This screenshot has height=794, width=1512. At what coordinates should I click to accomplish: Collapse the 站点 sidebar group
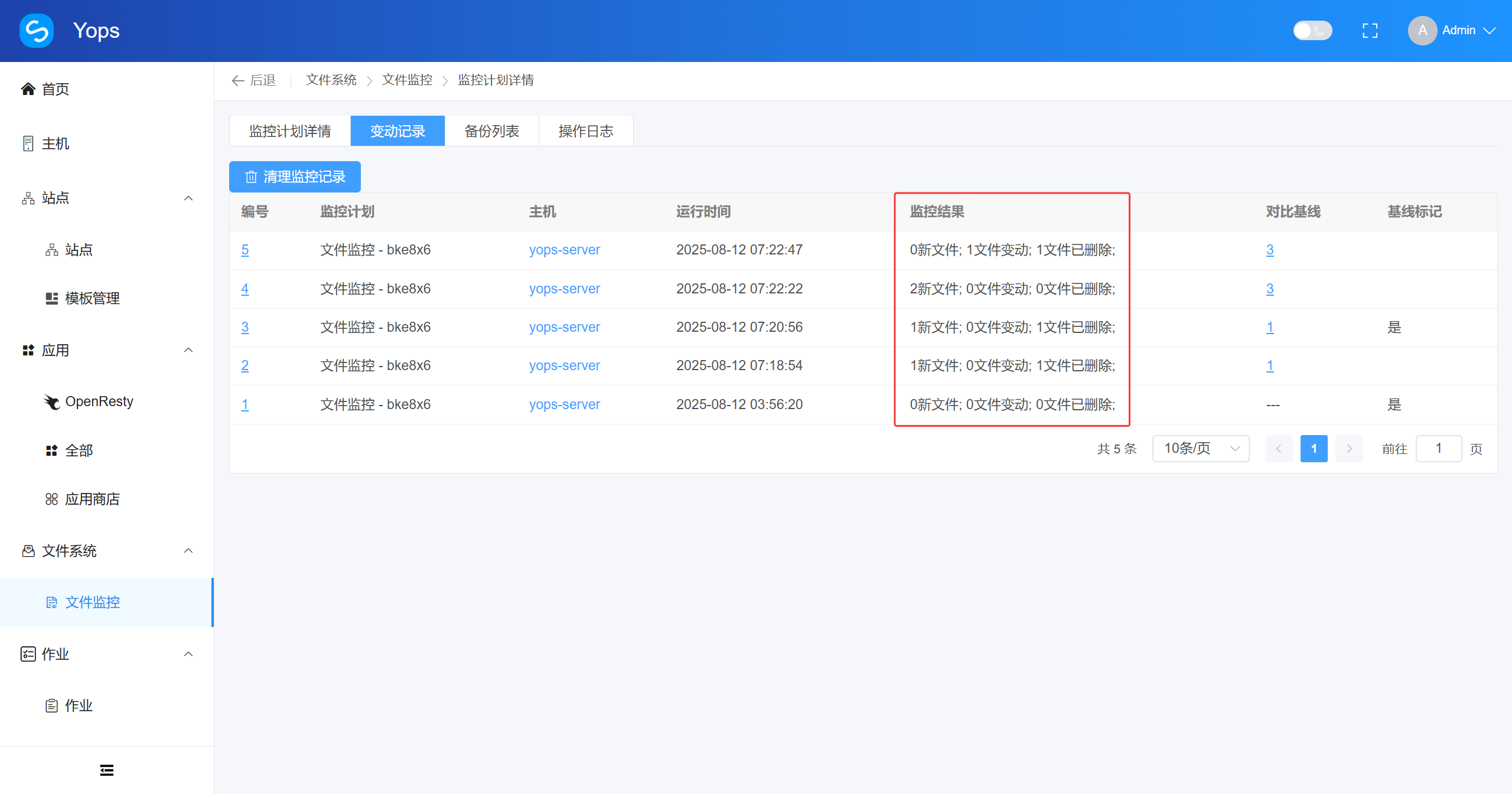pos(188,198)
